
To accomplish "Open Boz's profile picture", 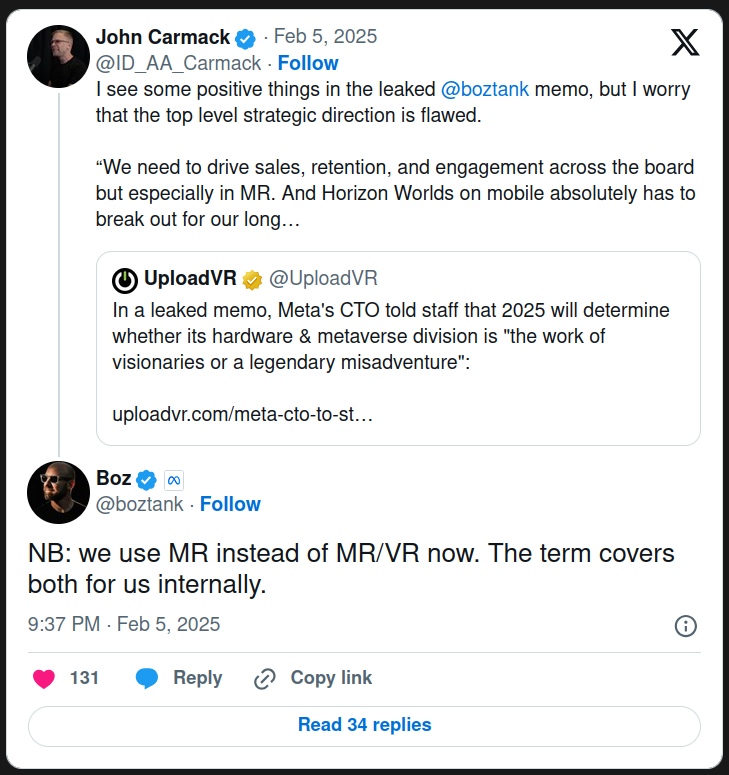I will pos(58,492).
